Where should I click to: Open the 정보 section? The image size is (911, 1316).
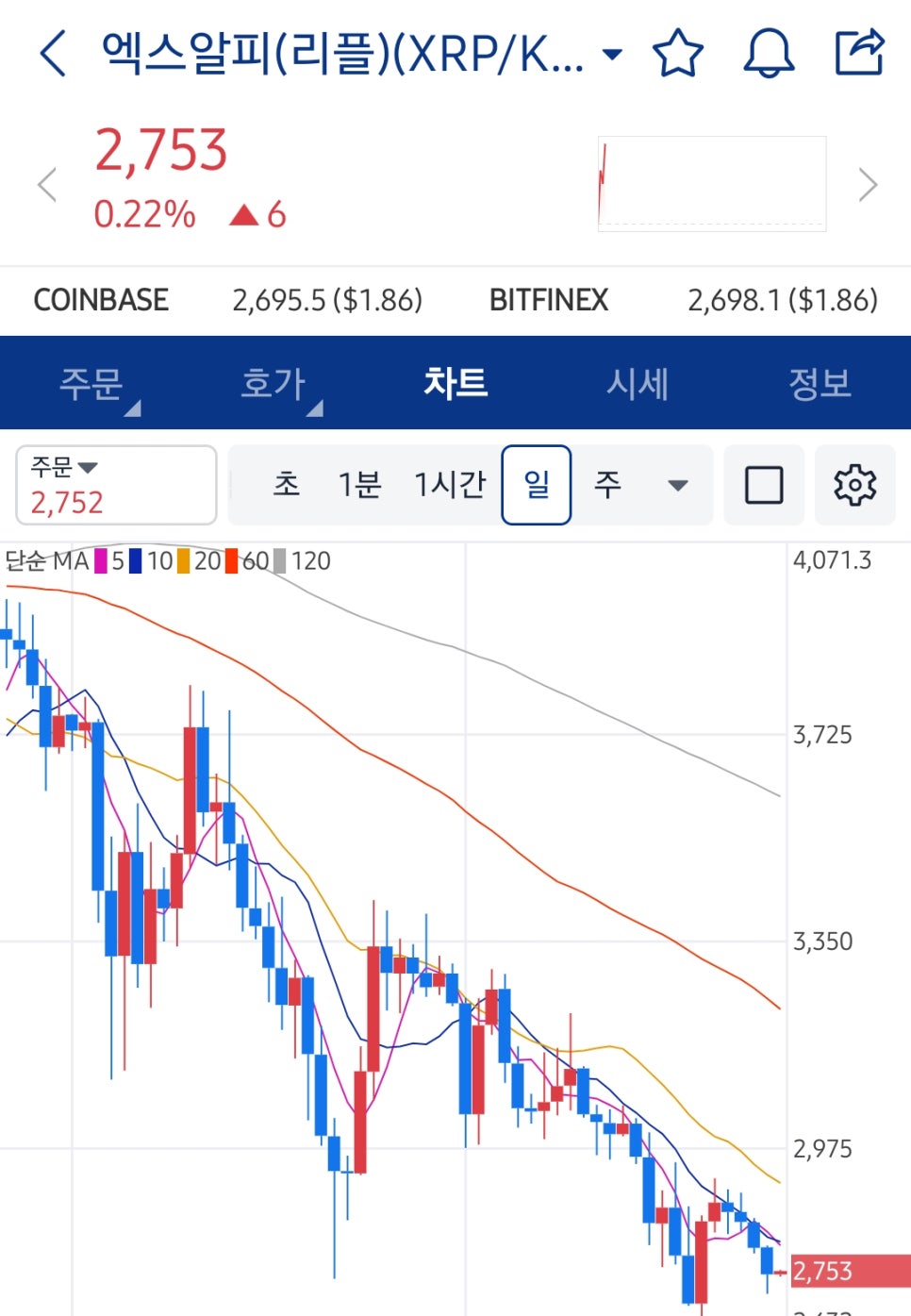point(821,383)
